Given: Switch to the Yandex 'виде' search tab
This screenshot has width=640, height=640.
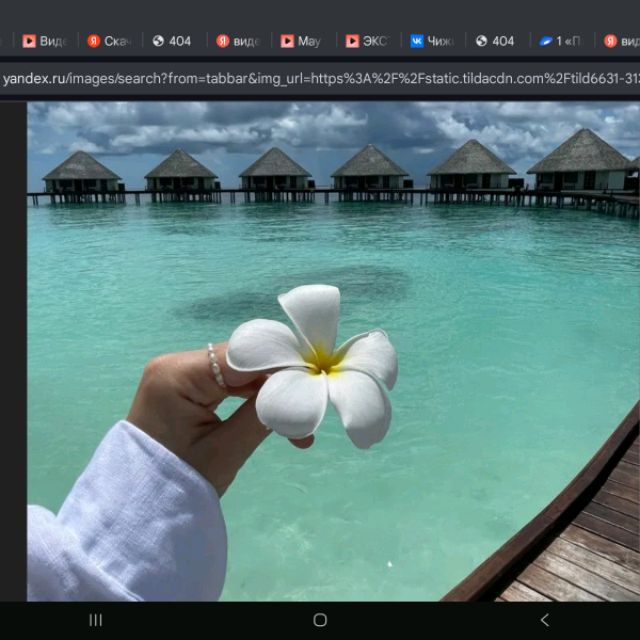Looking at the screenshot, I should click(239, 41).
